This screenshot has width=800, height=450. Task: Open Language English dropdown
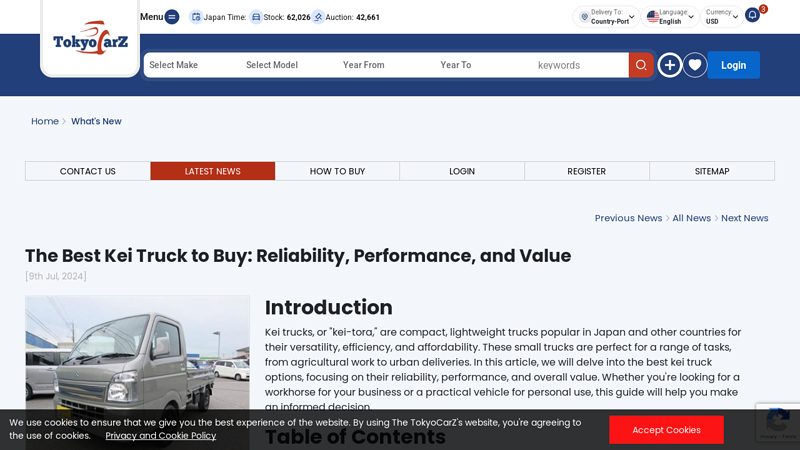coord(670,17)
